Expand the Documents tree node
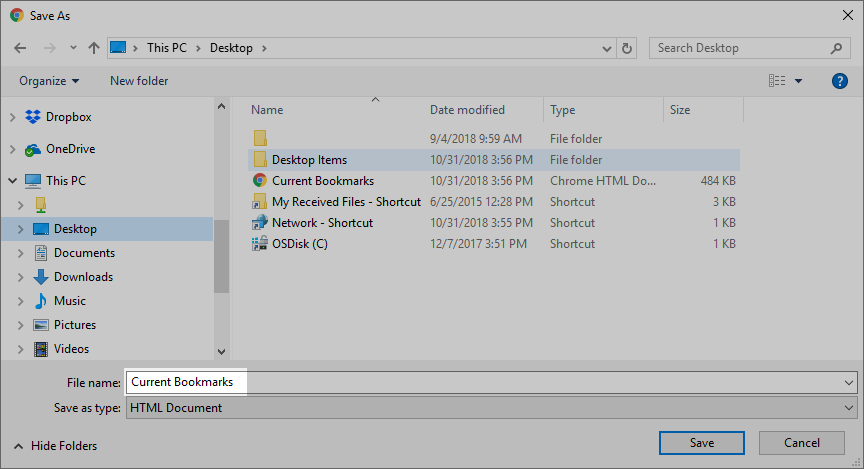Viewport: 864px width, 469px height. pos(20,253)
